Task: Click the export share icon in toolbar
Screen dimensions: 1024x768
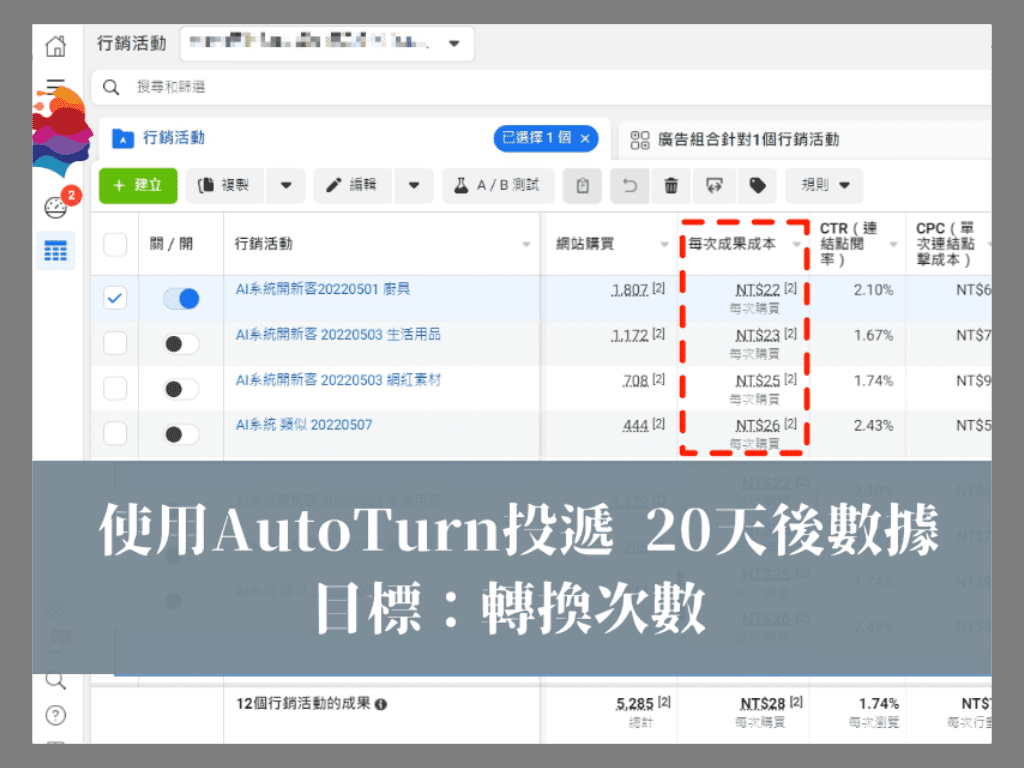Action: [714, 186]
